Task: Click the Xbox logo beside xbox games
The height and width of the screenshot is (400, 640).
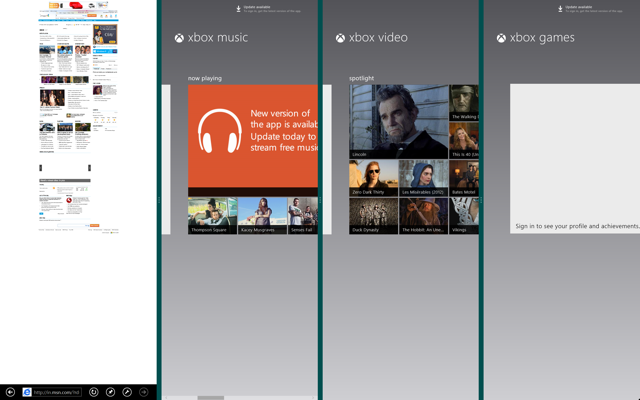Action: pos(501,38)
